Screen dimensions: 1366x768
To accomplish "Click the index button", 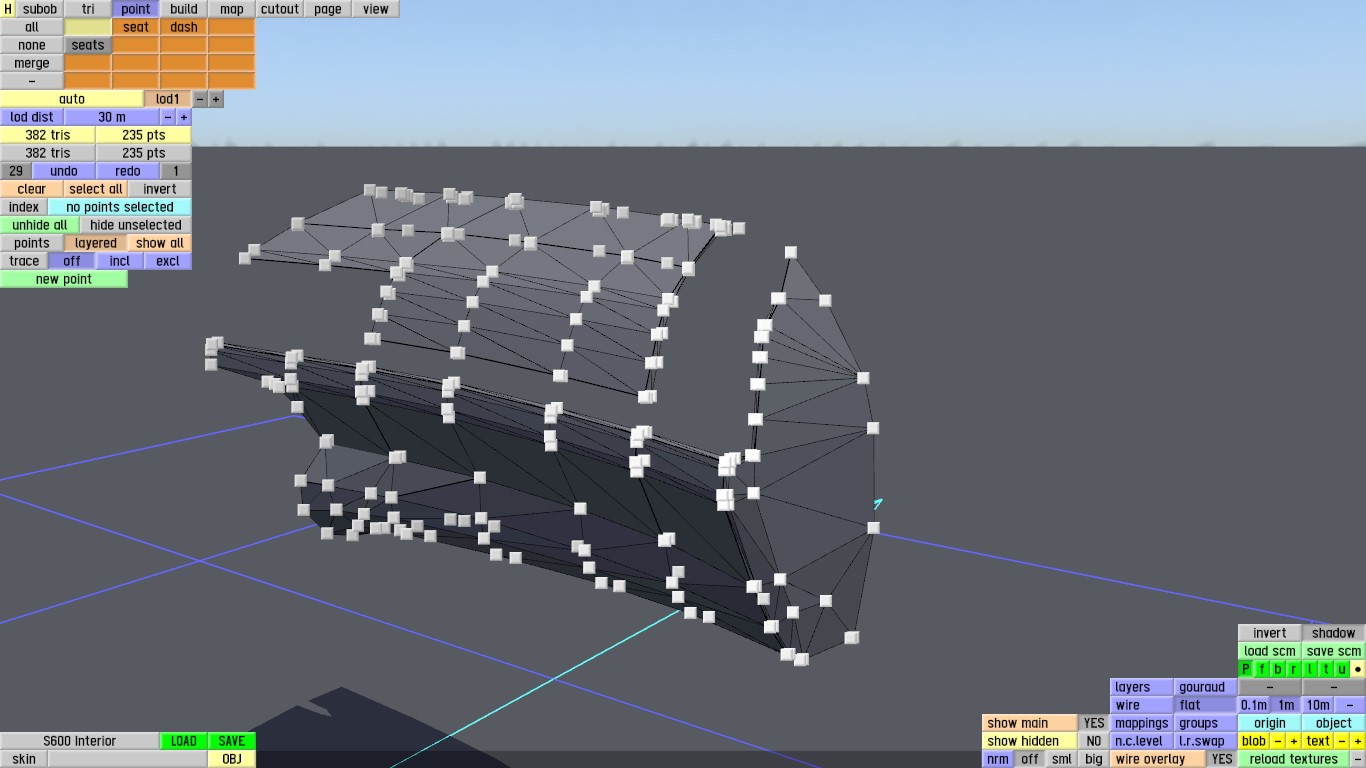I will click(x=24, y=207).
